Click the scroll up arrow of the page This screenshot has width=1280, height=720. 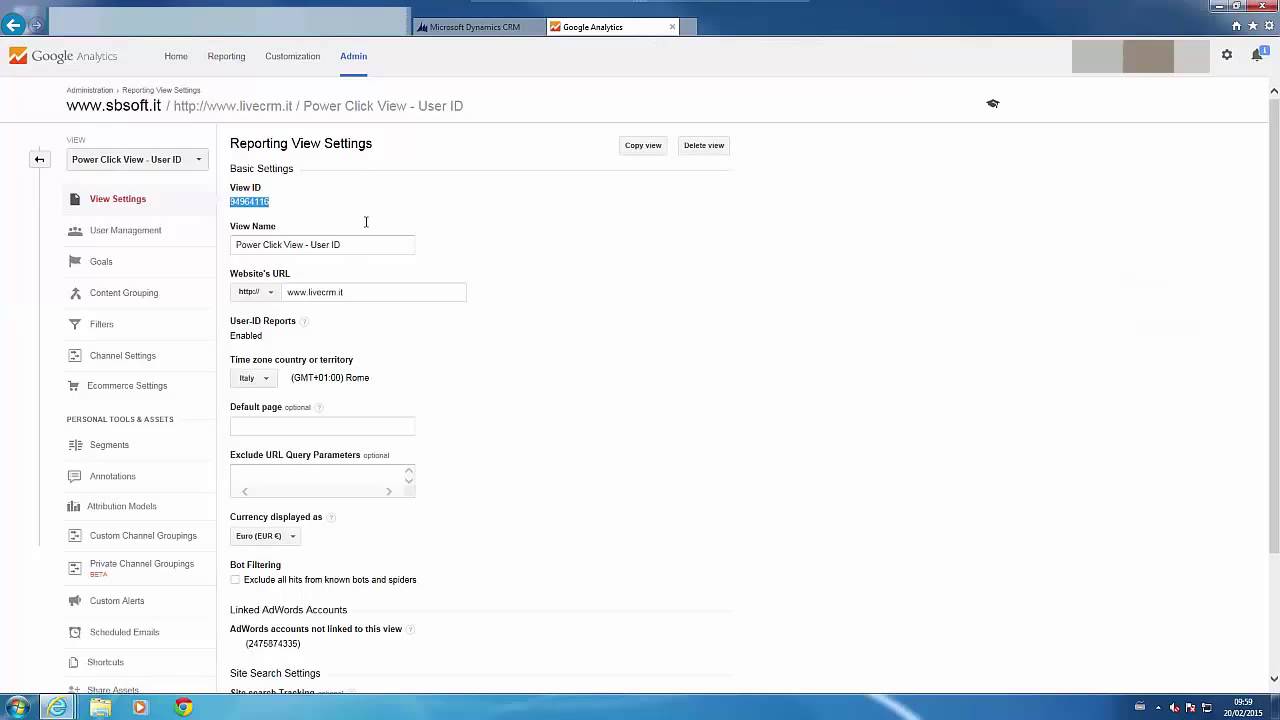[x=1274, y=91]
